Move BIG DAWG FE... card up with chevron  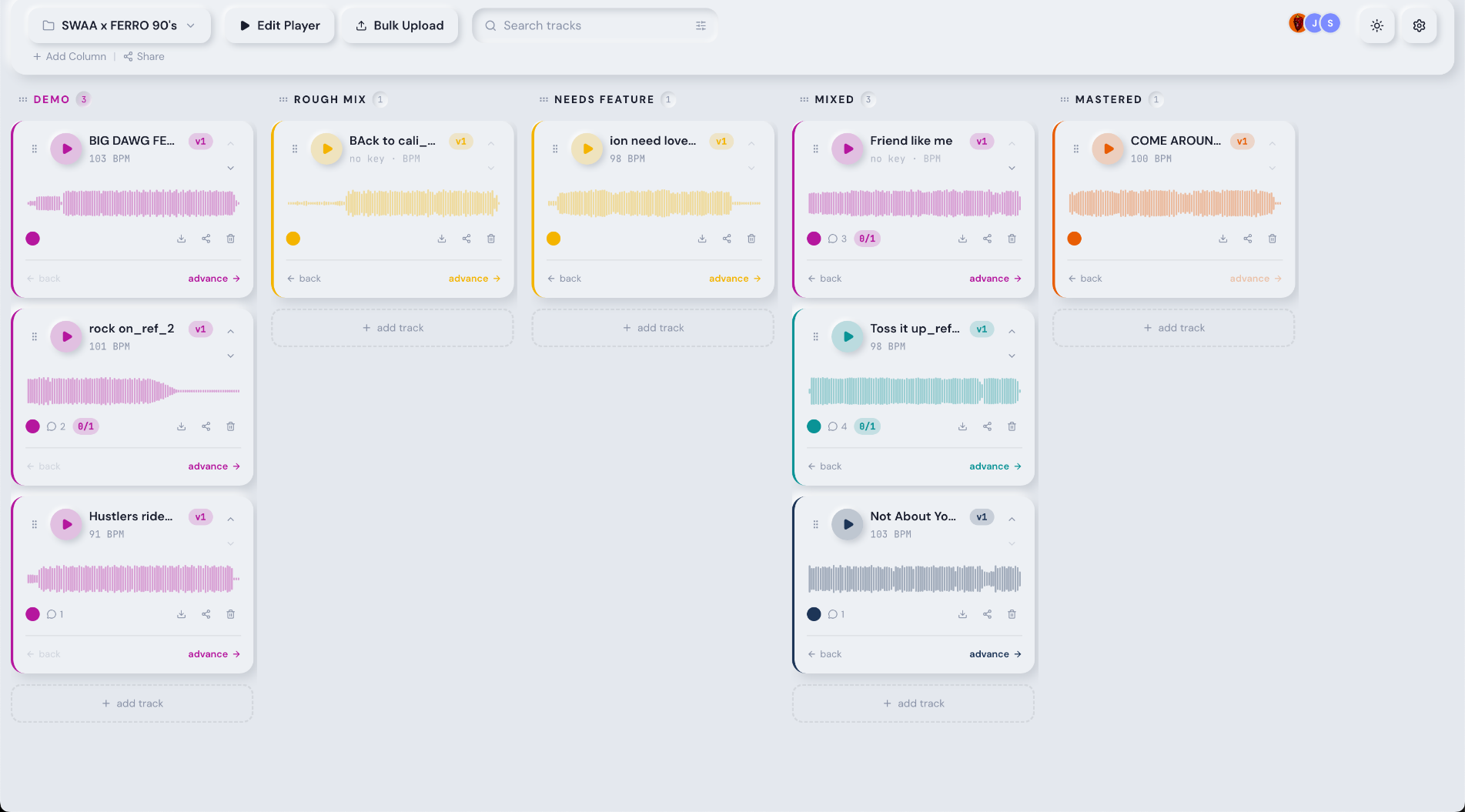[230, 143]
